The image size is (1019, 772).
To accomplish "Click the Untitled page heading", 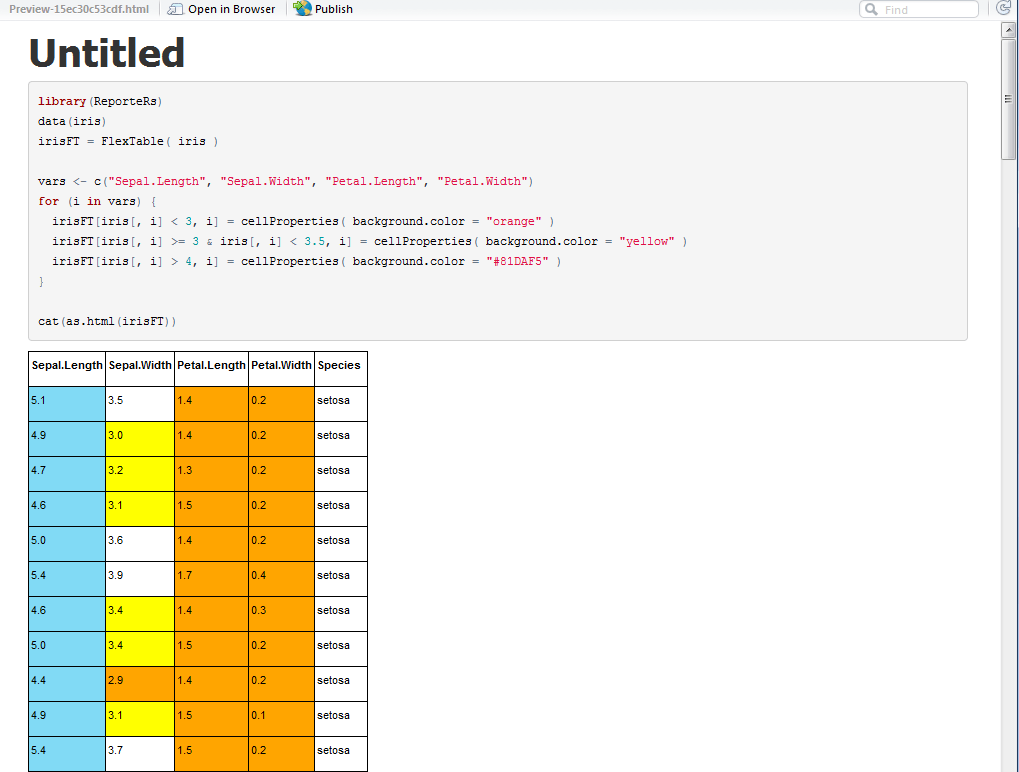I will pyautogui.click(x=106, y=53).
